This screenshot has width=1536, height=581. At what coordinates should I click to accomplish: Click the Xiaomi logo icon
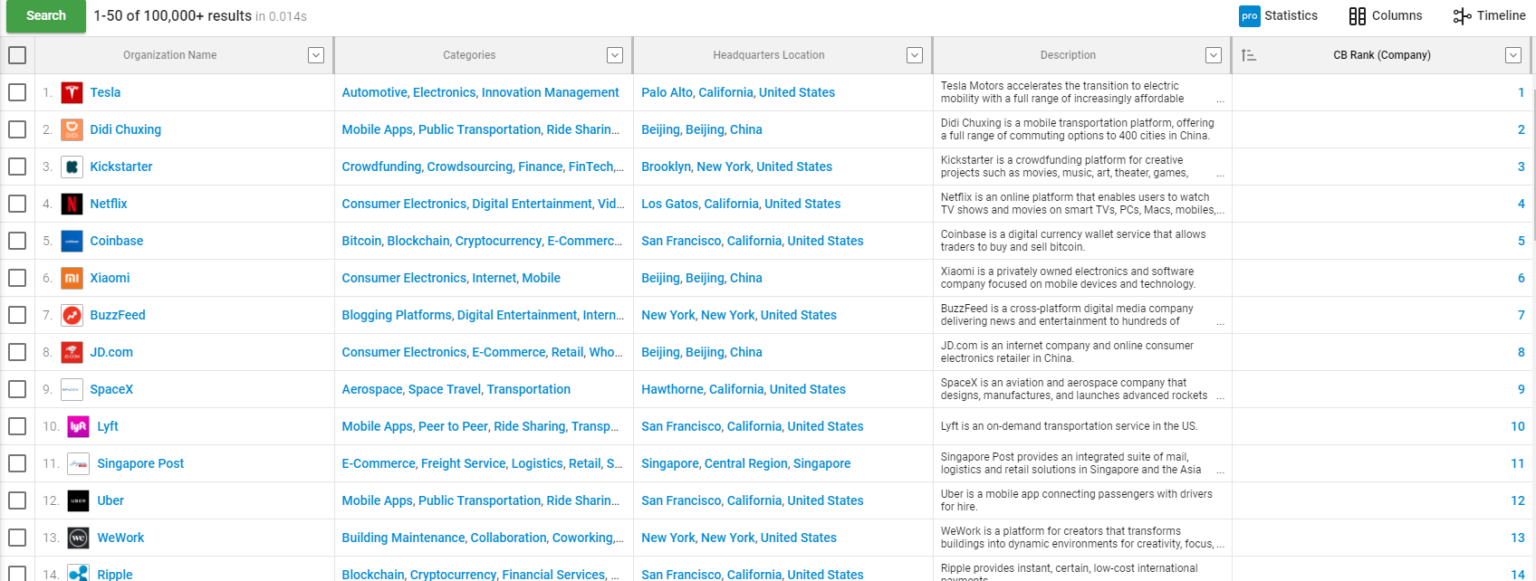(x=71, y=278)
